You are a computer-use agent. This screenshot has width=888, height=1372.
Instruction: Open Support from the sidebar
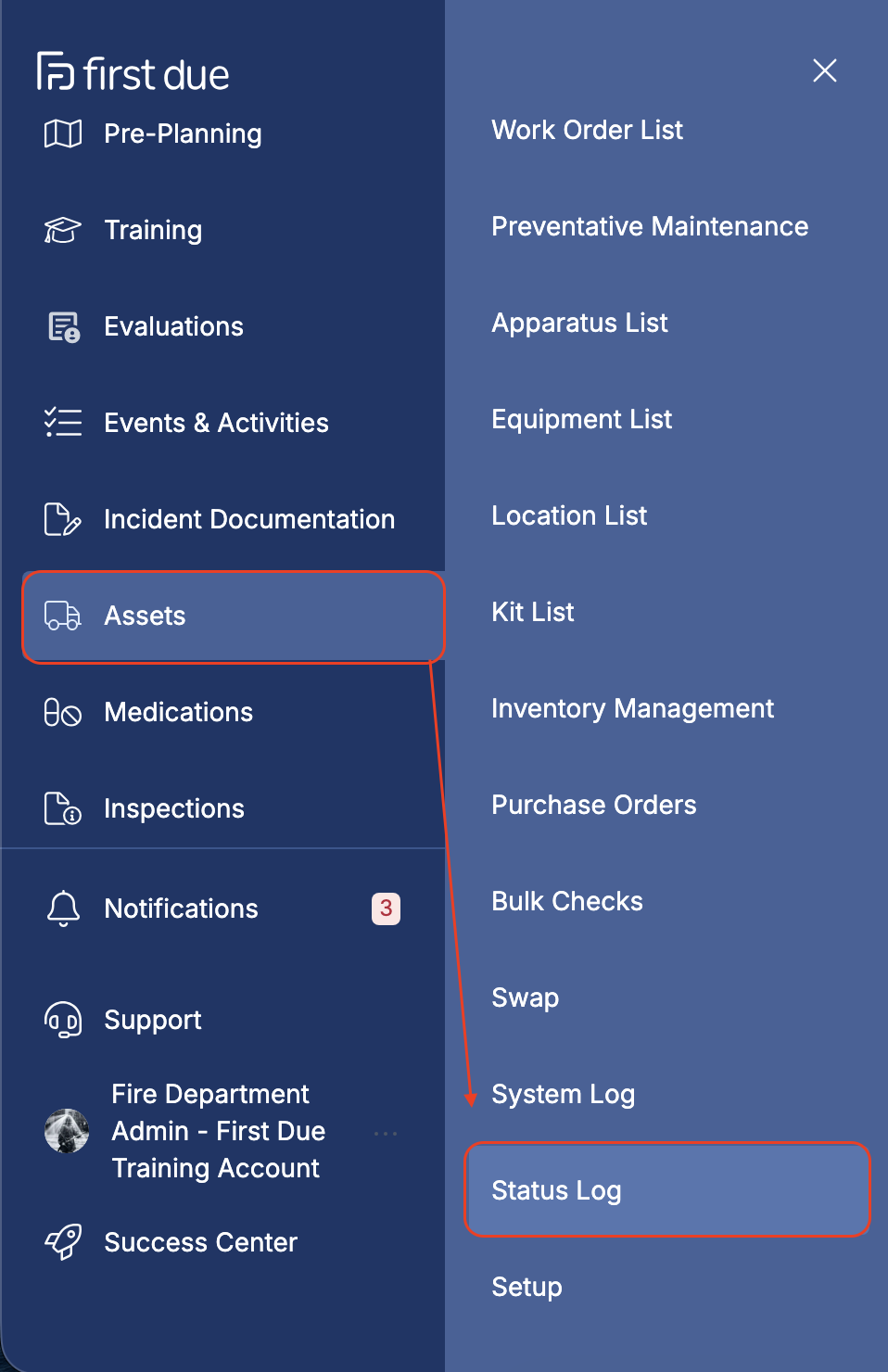(x=153, y=1020)
